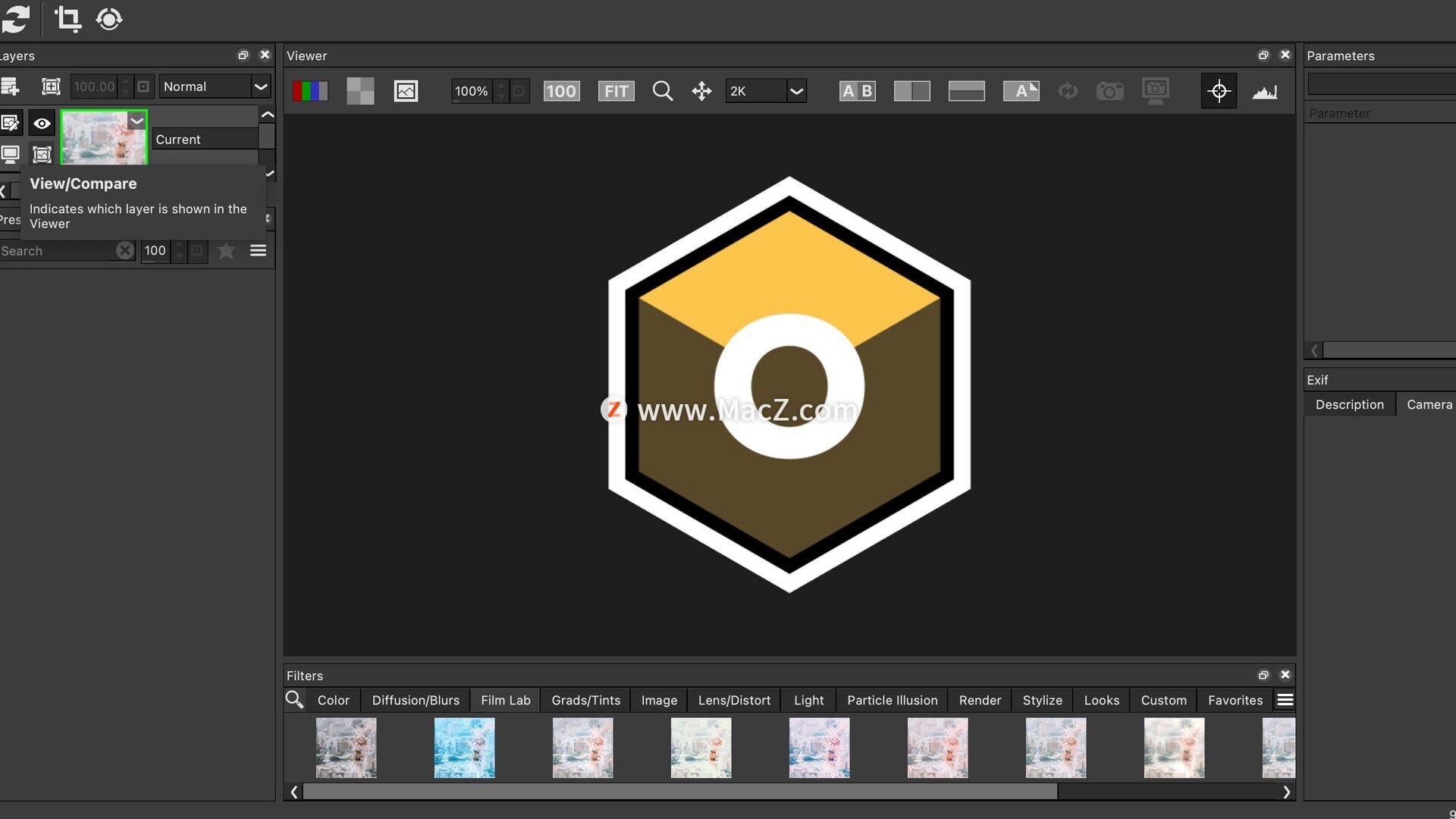
Task: Toggle the A corner overlay compare view
Action: 1021,91
